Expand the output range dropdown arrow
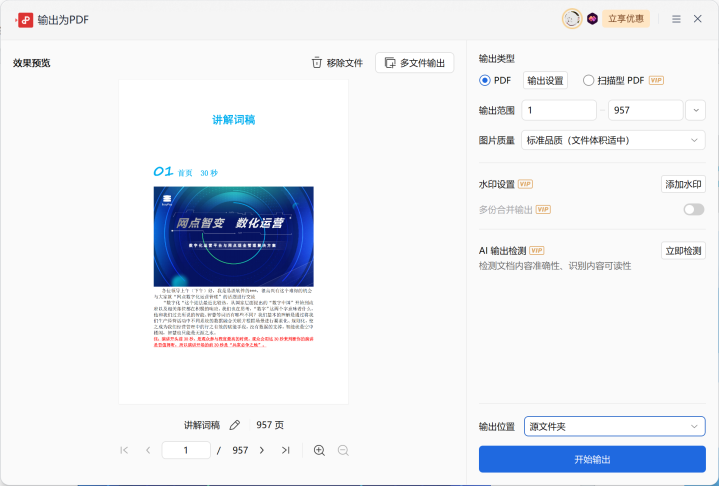The width and height of the screenshot is (719, 486). pyautogui.click(x=695, y=110)
